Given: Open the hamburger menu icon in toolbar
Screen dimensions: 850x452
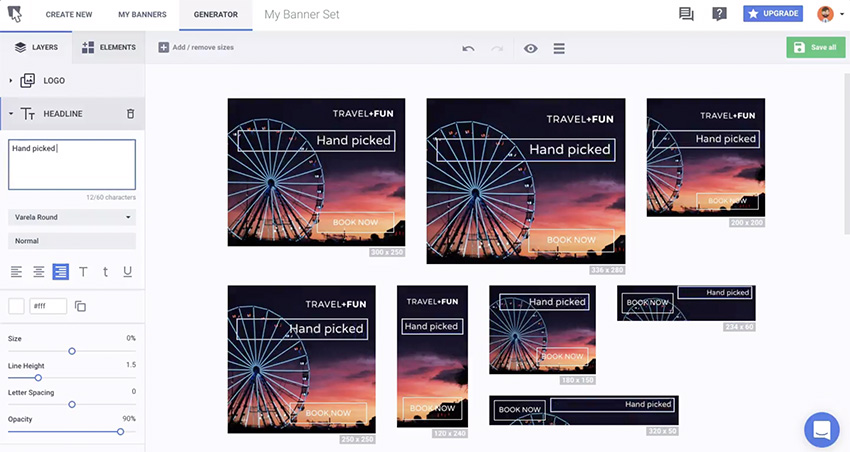Looking at the screenshot, I should pyautogui.click(x=559, y=48).
